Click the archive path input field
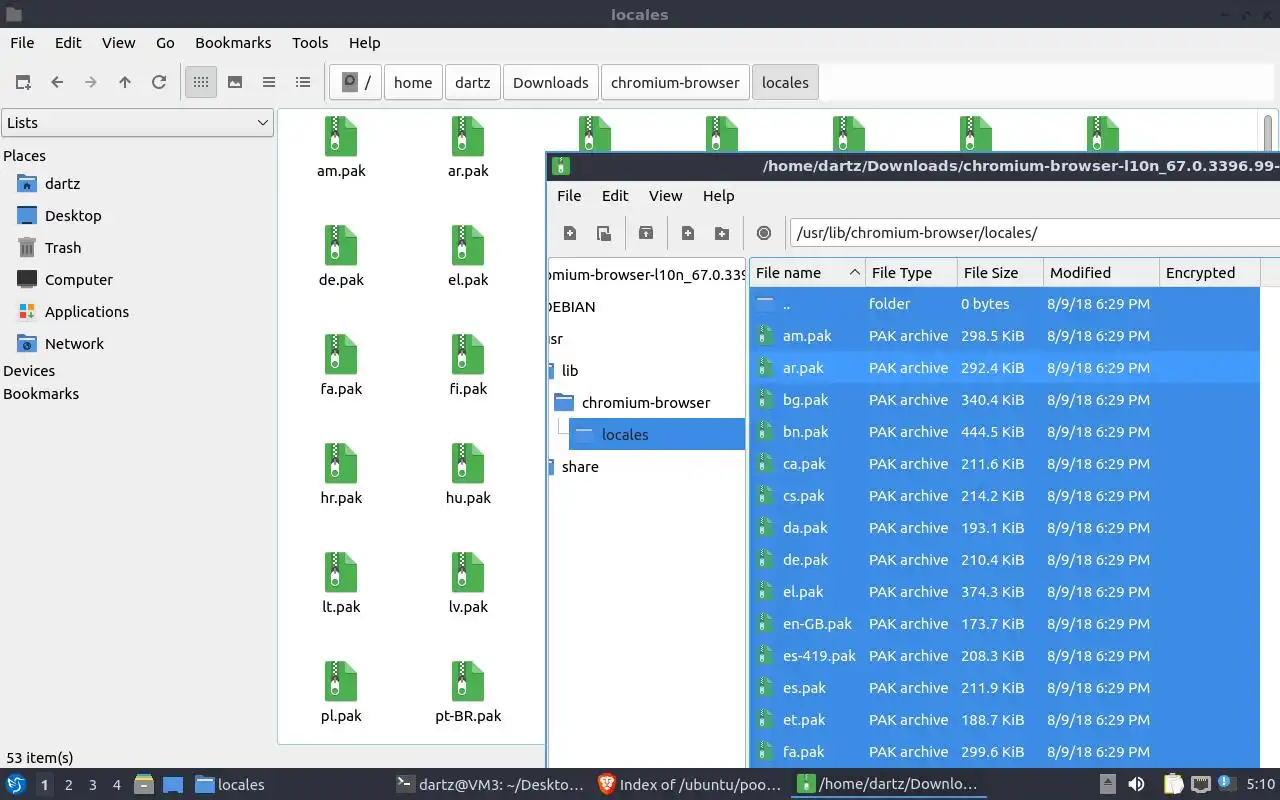Viewport: 1280px width, 800px height. (x=1034, y=233)
